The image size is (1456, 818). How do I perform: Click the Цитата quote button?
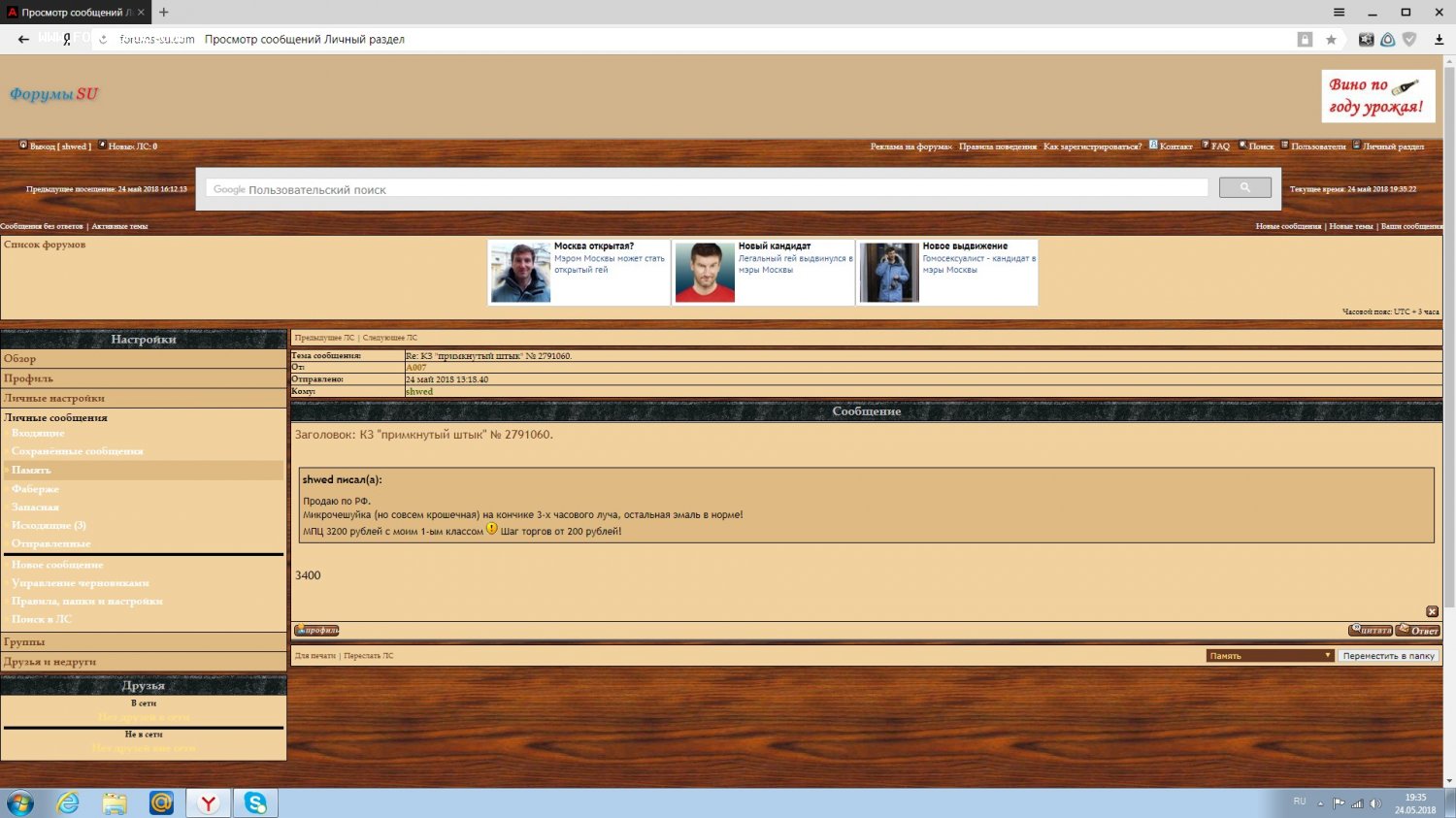point(1370,631)
